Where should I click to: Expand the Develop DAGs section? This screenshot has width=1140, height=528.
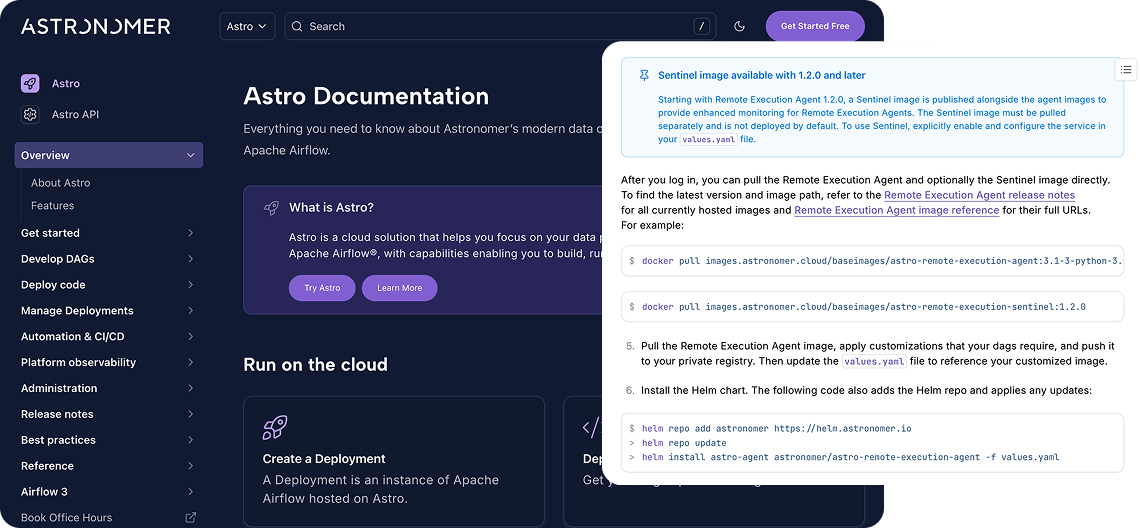190,259
